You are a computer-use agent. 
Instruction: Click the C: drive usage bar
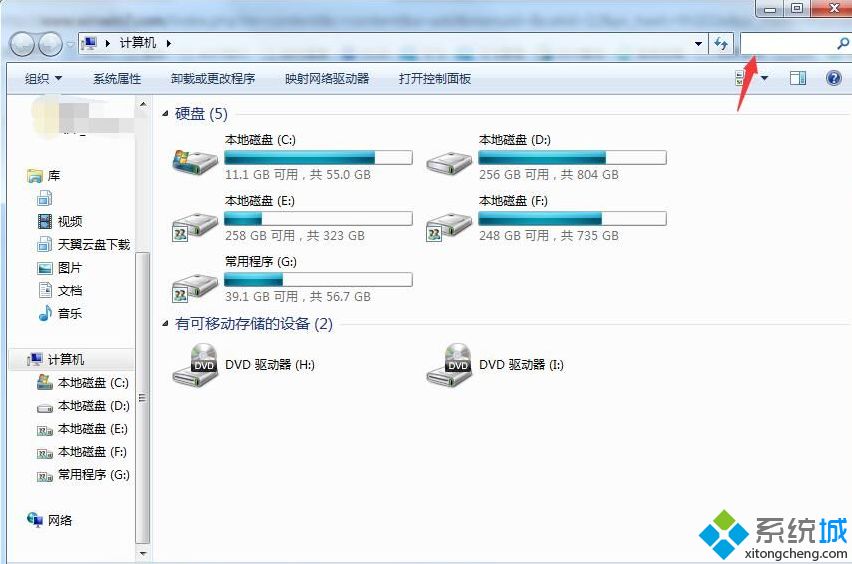click(318, 158)
